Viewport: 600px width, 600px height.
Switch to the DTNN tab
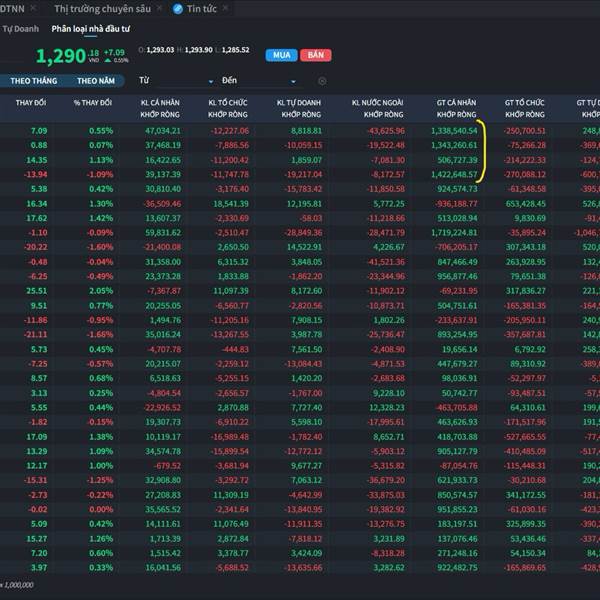click(x=12, y=9)
